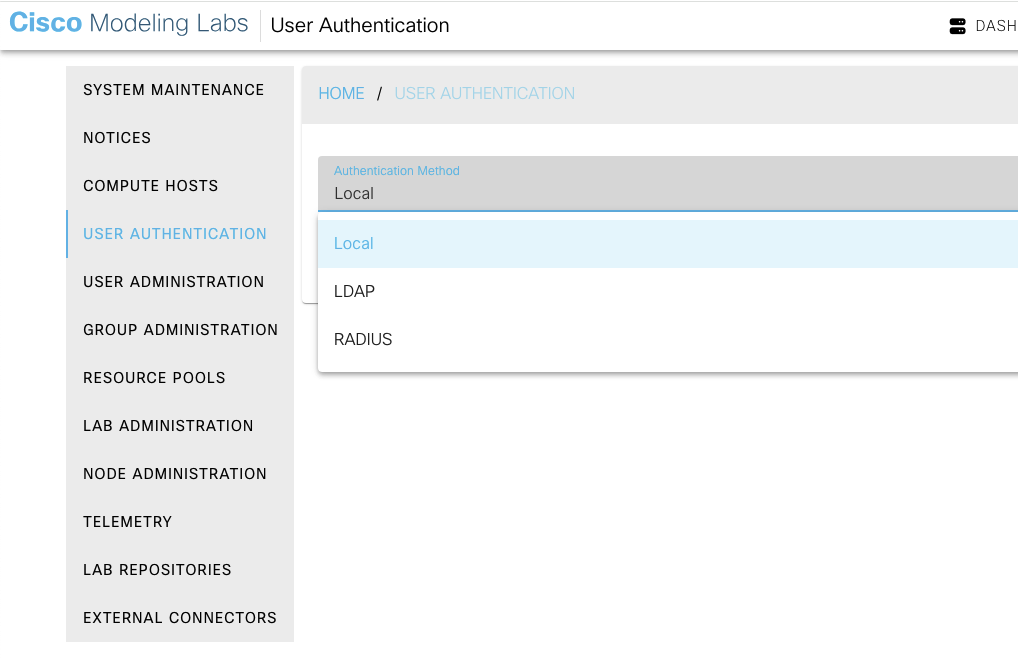Open External Connectors page
Viewport: 1018px width, 661px height.
tap(180, 618)
